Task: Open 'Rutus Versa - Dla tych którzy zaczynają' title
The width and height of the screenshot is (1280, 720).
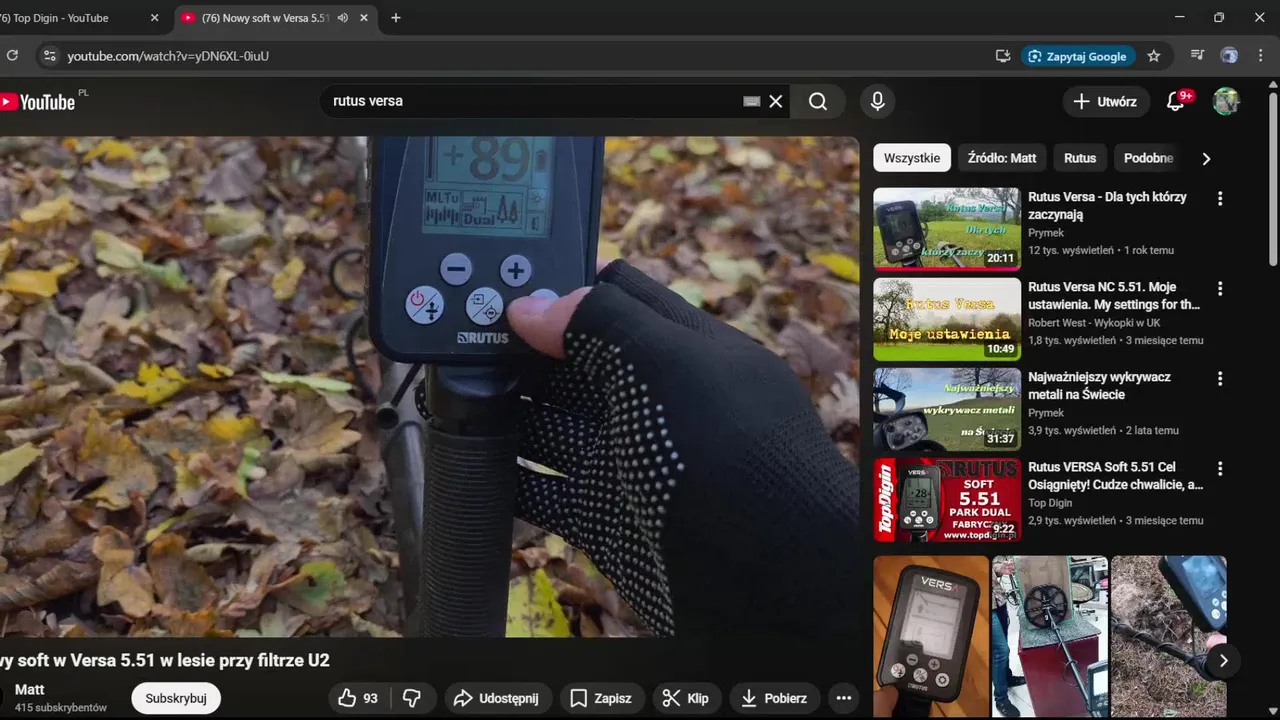Action: click(1107, 206)
